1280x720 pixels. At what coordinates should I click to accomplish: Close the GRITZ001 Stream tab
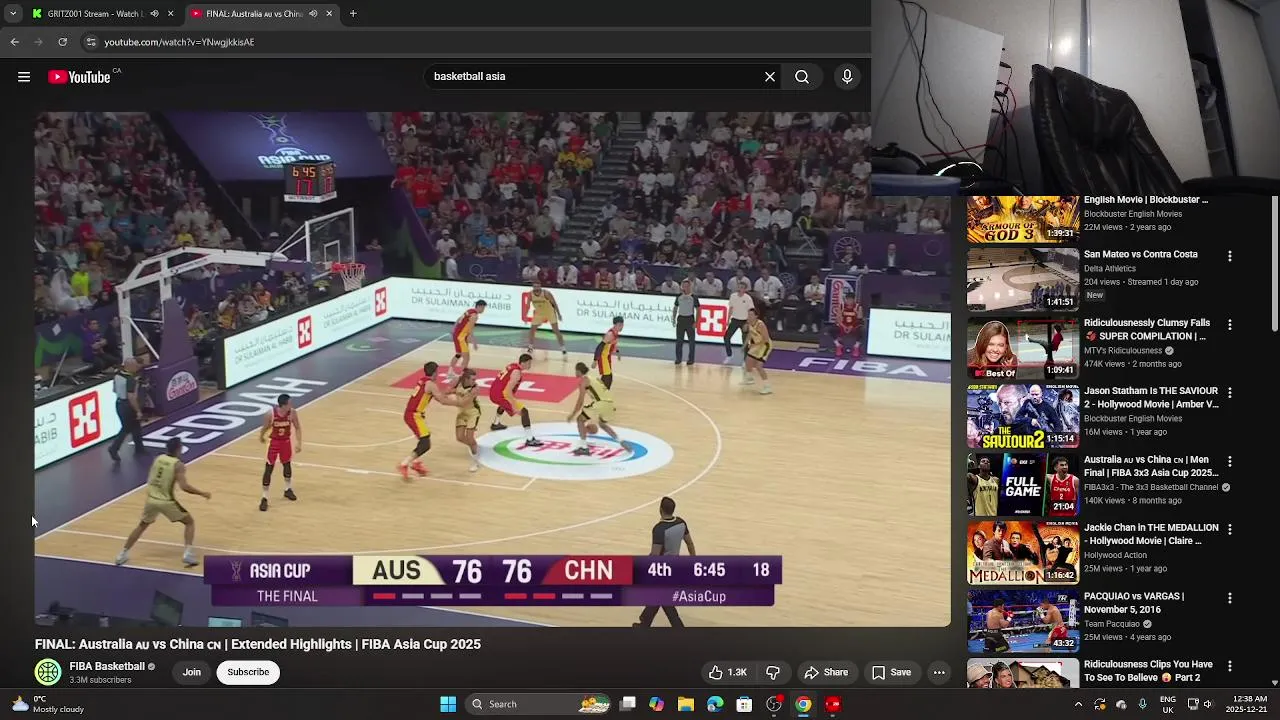170,14
